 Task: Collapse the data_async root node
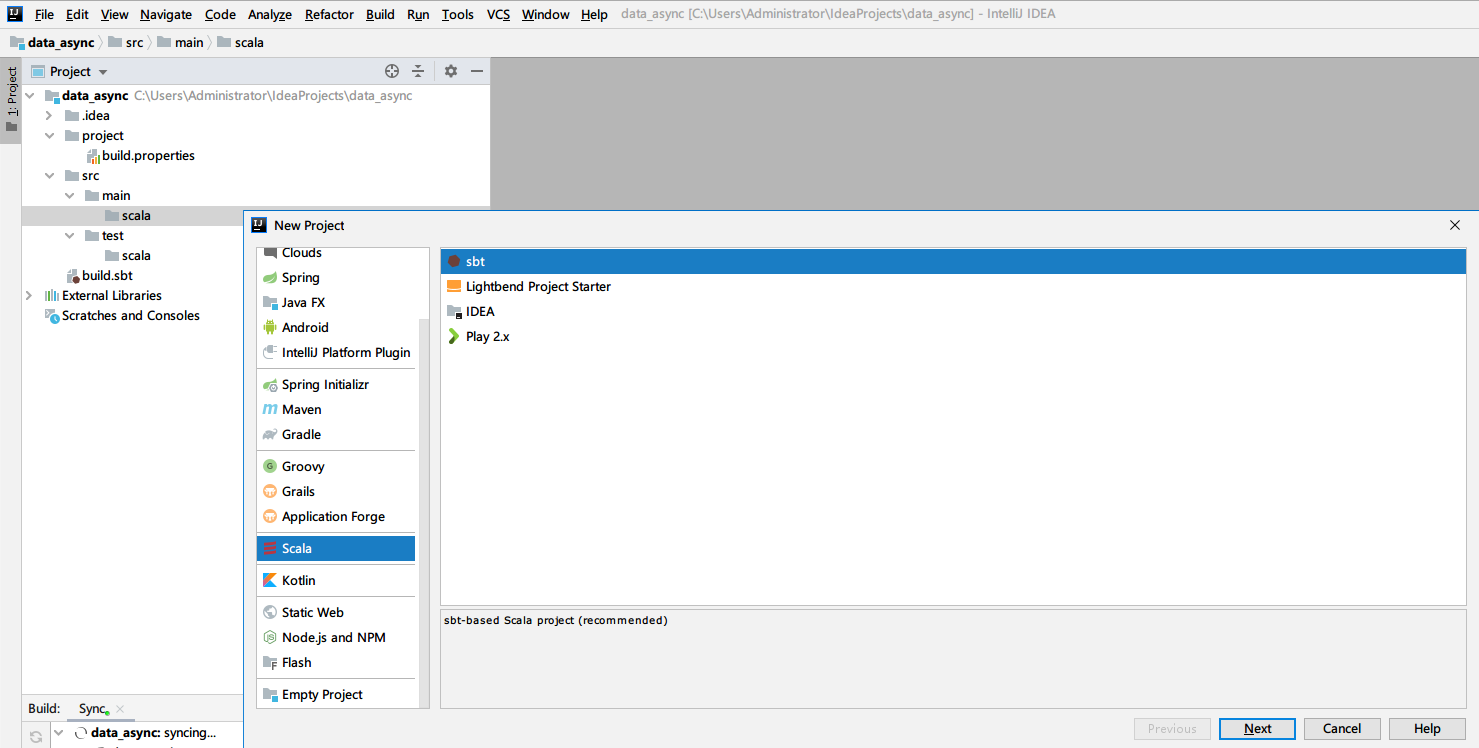(x=29, y=96)
